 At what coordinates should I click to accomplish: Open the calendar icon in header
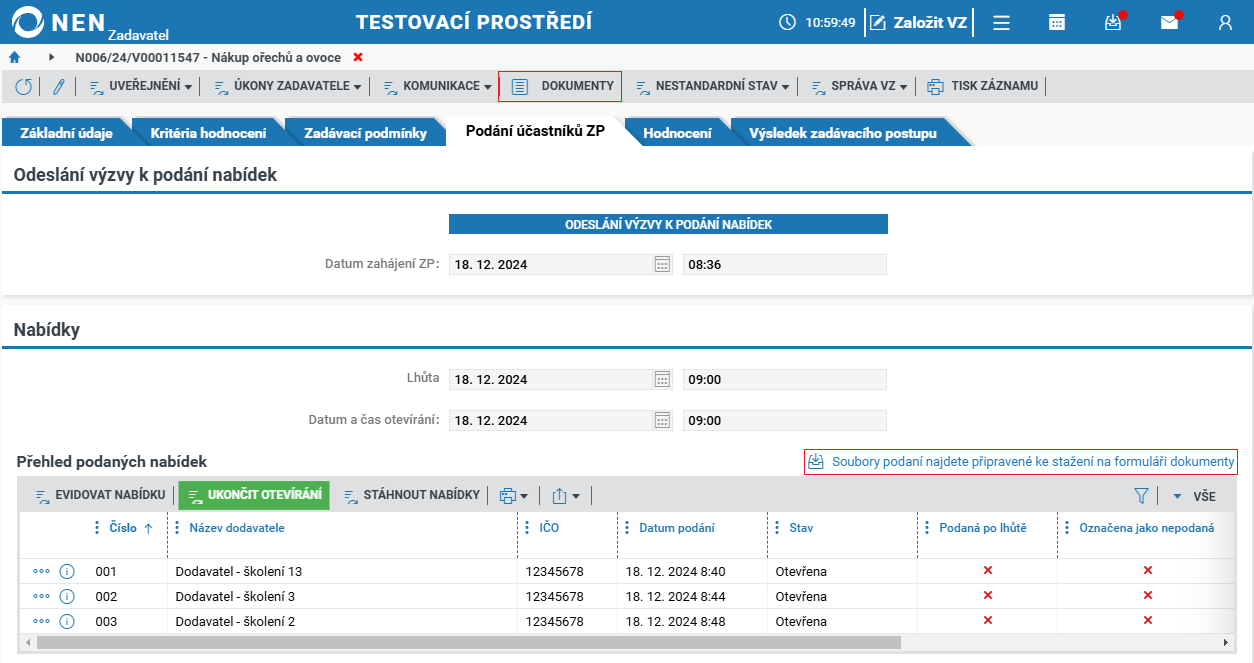[1057, 22]
